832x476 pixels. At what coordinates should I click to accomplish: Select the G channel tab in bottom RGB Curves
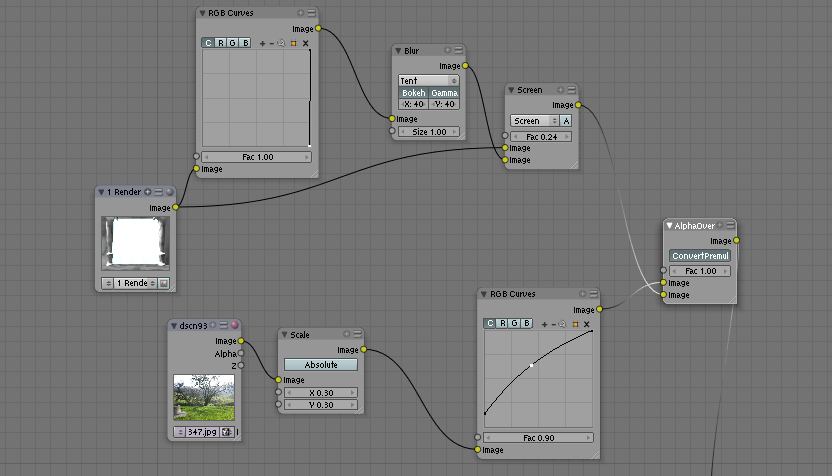click(513, 323)
